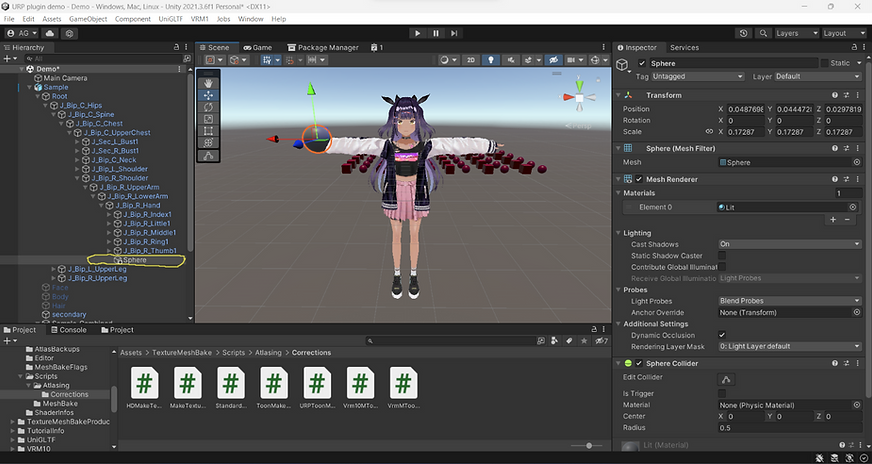Open the GameObject menu

point(88,19)
